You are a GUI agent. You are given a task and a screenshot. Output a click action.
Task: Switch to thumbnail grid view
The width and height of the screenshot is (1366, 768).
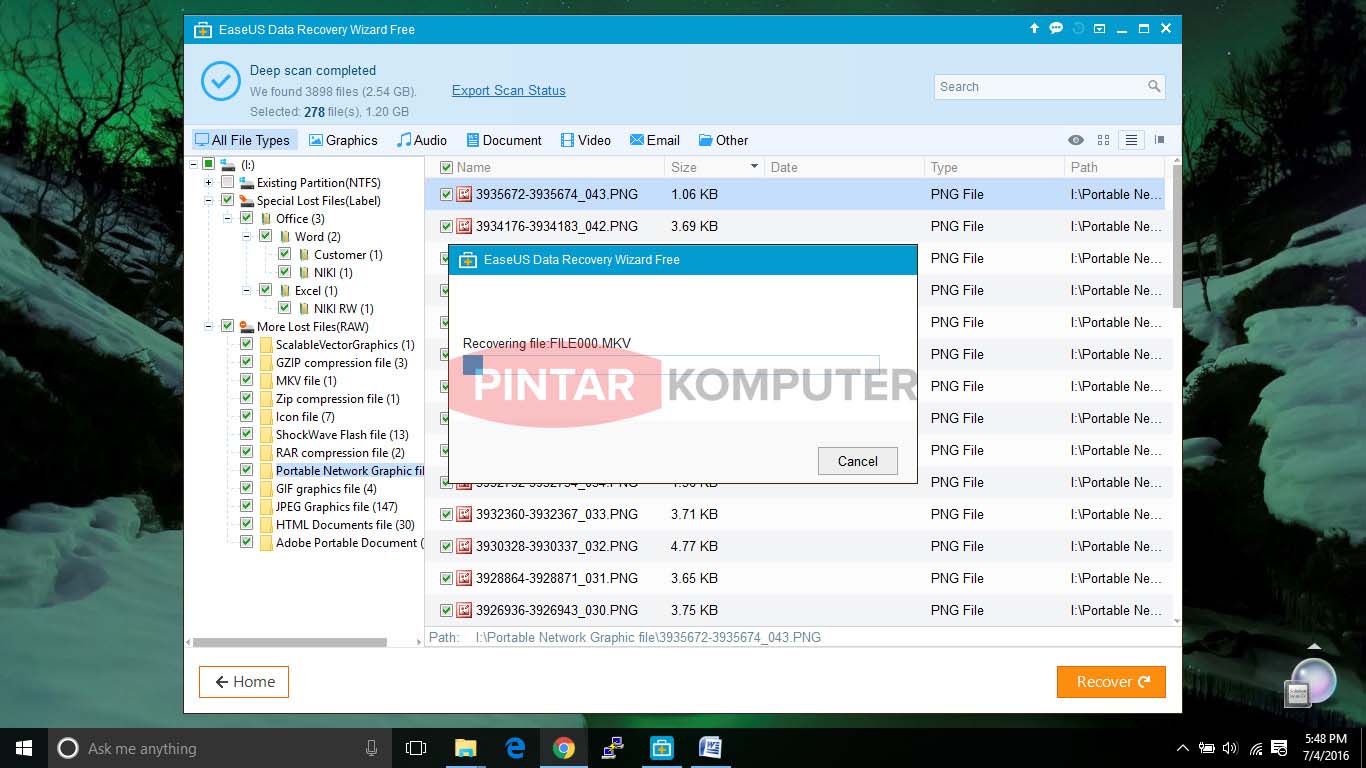click(1104, 140)
